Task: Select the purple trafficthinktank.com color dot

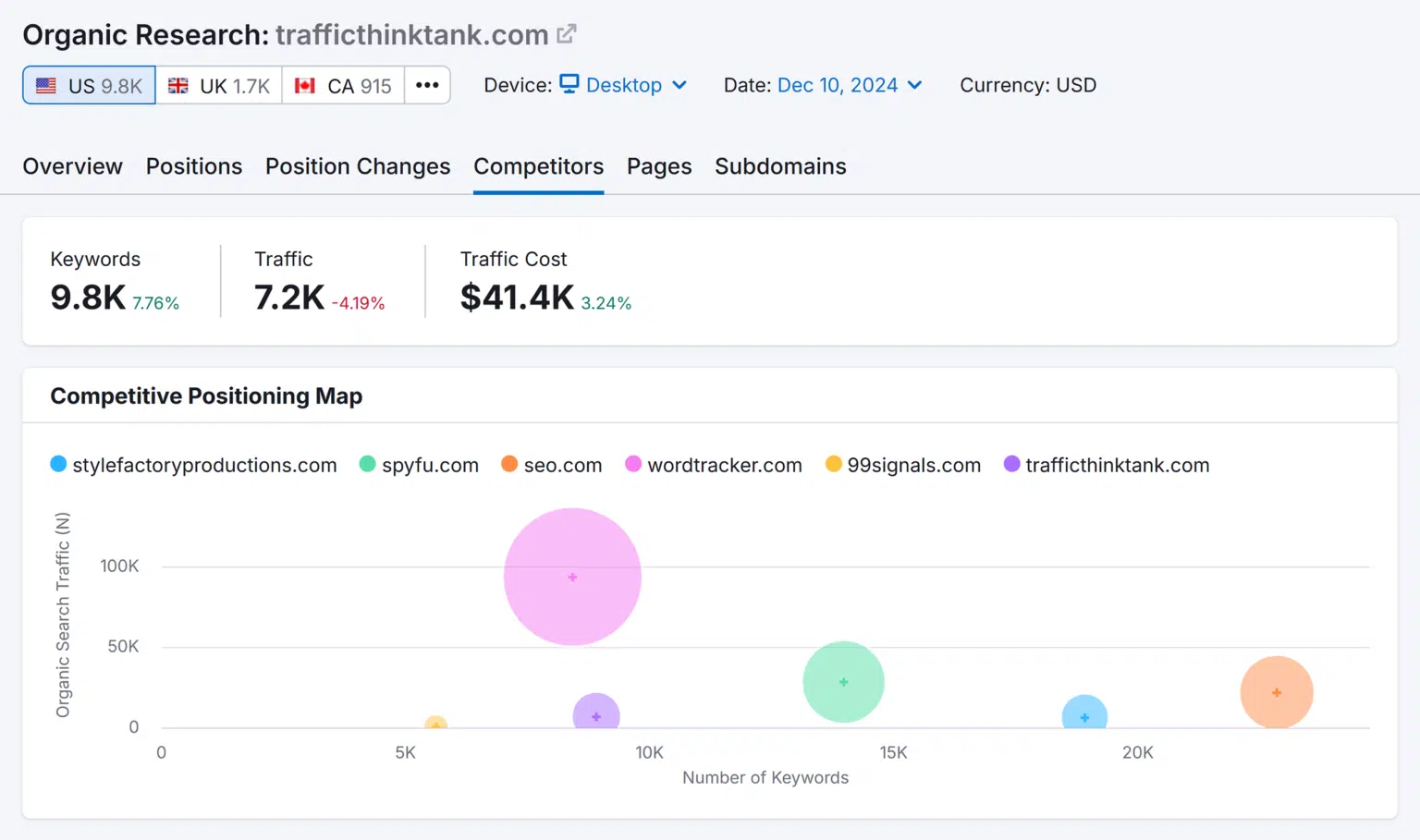Action: 1010,465
